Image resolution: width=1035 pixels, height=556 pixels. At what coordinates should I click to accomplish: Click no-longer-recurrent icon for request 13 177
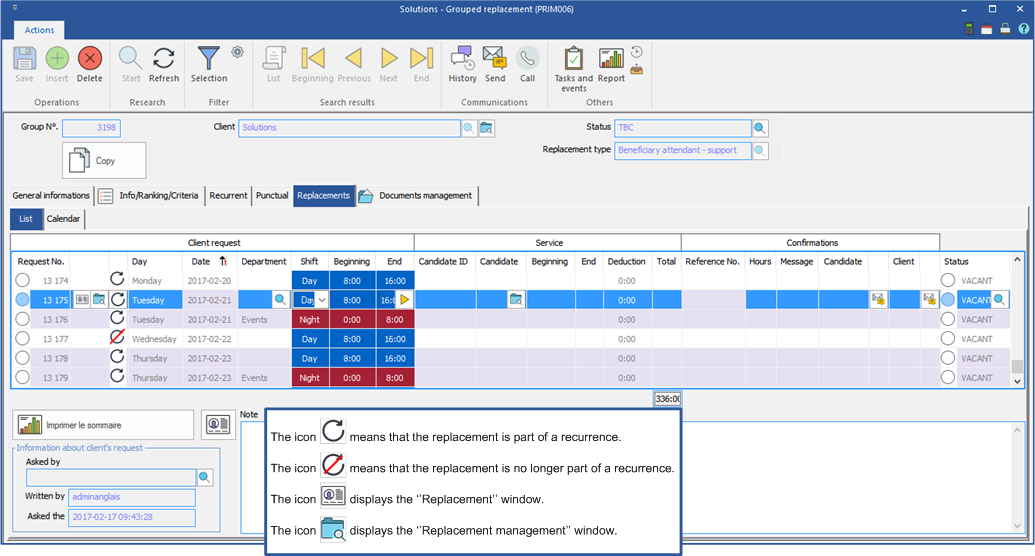(x=117, y=338)
